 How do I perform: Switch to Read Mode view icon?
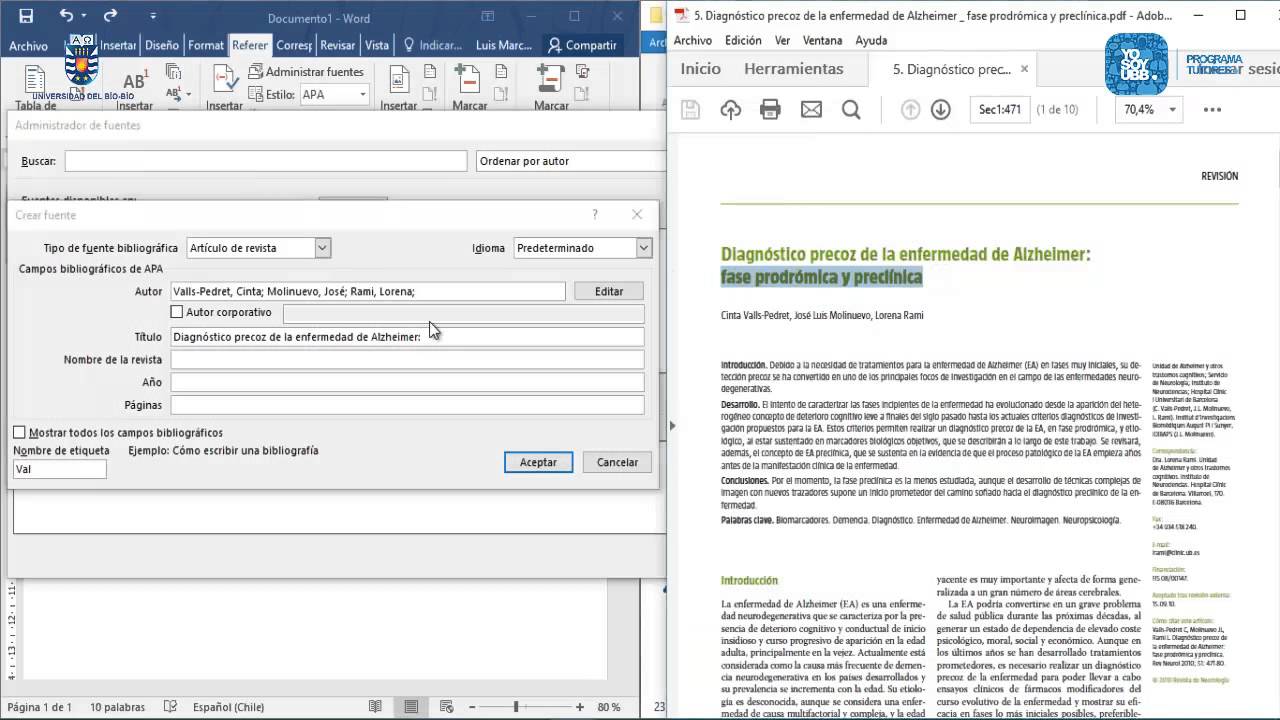[375, 707]
